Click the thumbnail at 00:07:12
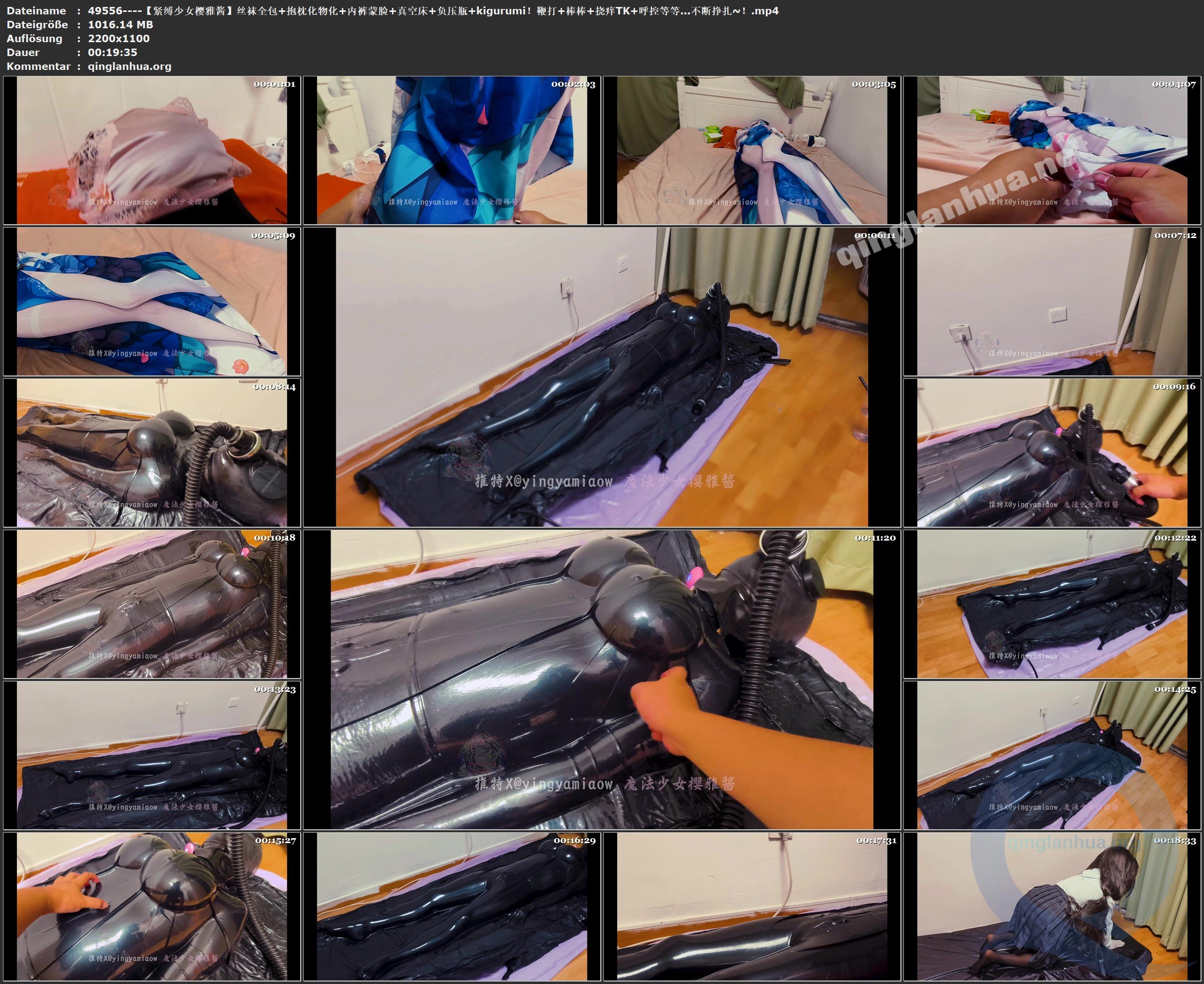Viewport: 1204px width, 984px height. tap(1052, 302)
